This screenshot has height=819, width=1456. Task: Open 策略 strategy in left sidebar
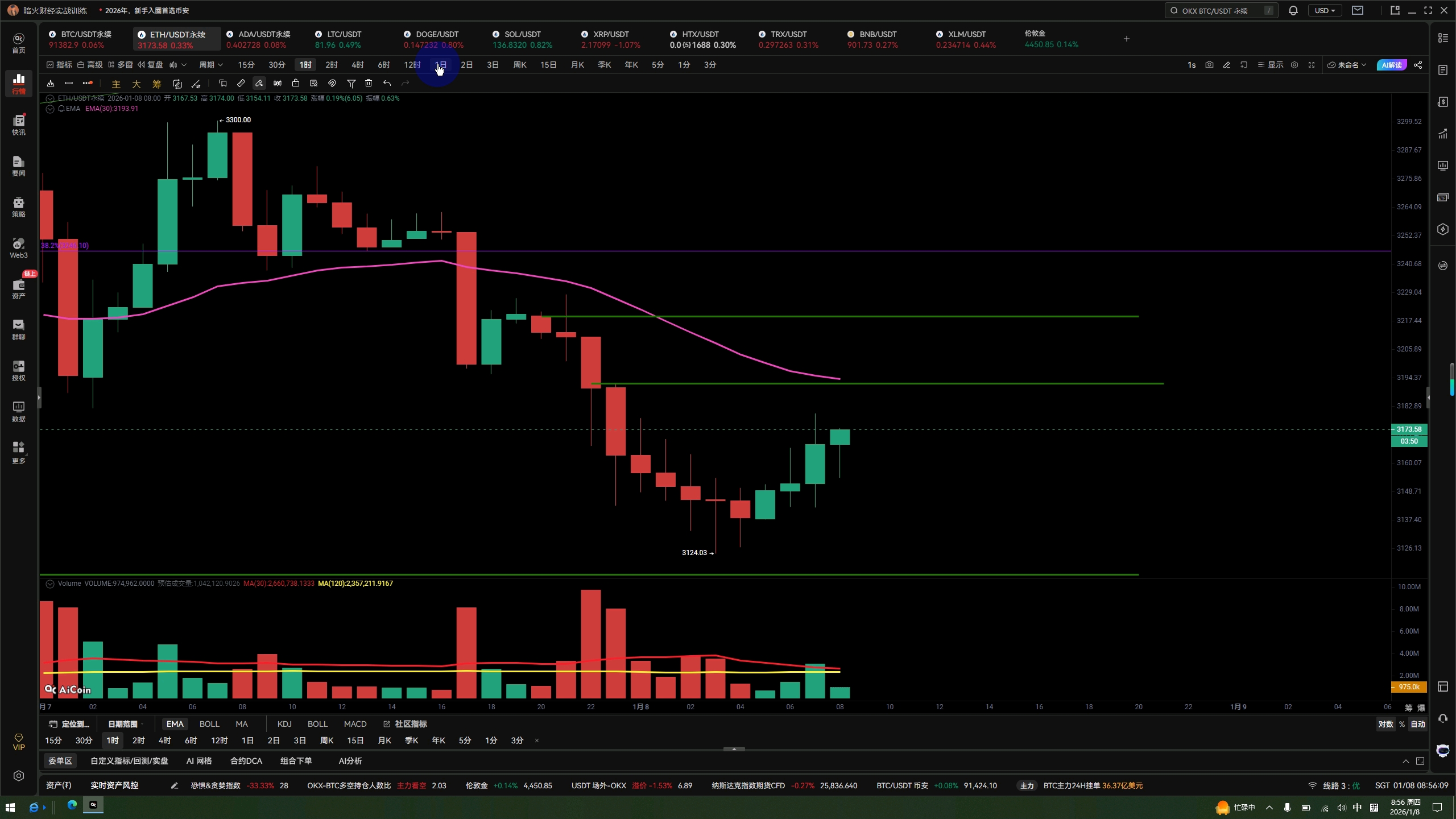pyautogui.click(x=18, y=206)
